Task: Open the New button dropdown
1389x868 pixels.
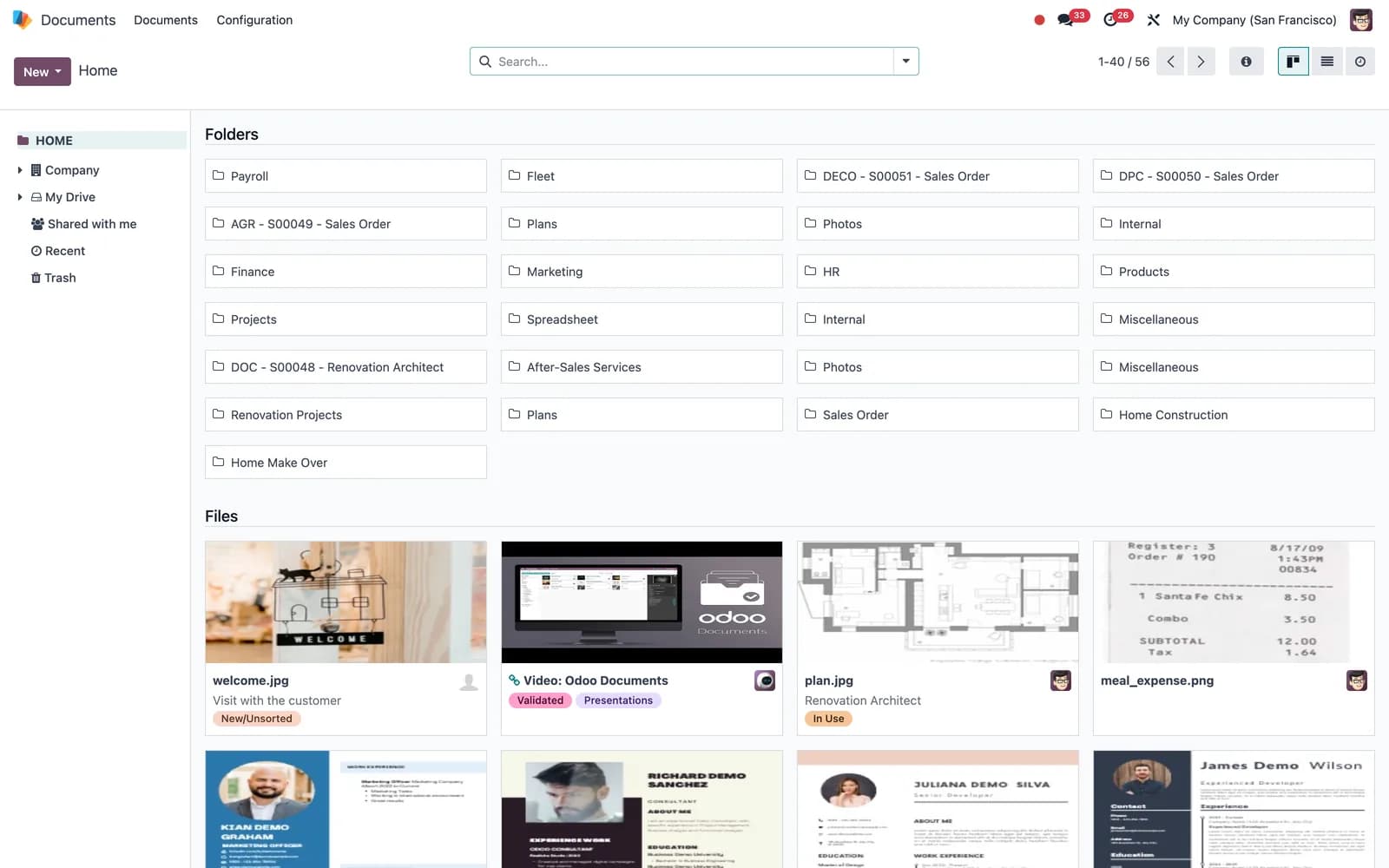Action: click(x=43, y=71)
